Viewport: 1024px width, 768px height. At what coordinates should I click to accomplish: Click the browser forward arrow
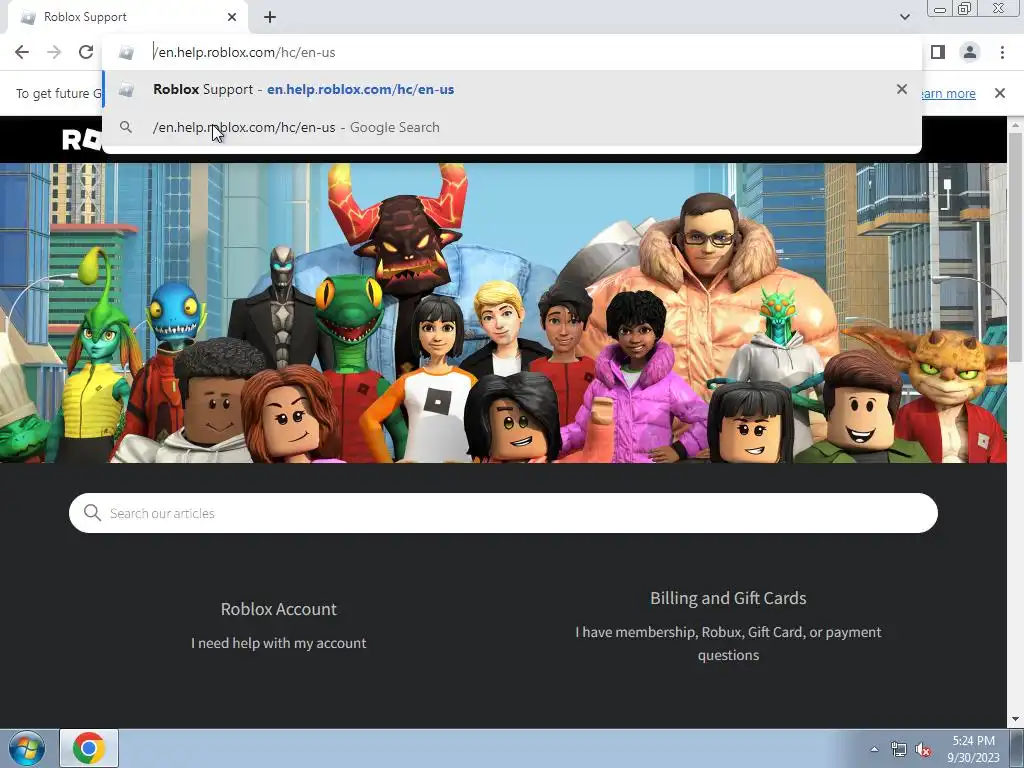(54, 52)
